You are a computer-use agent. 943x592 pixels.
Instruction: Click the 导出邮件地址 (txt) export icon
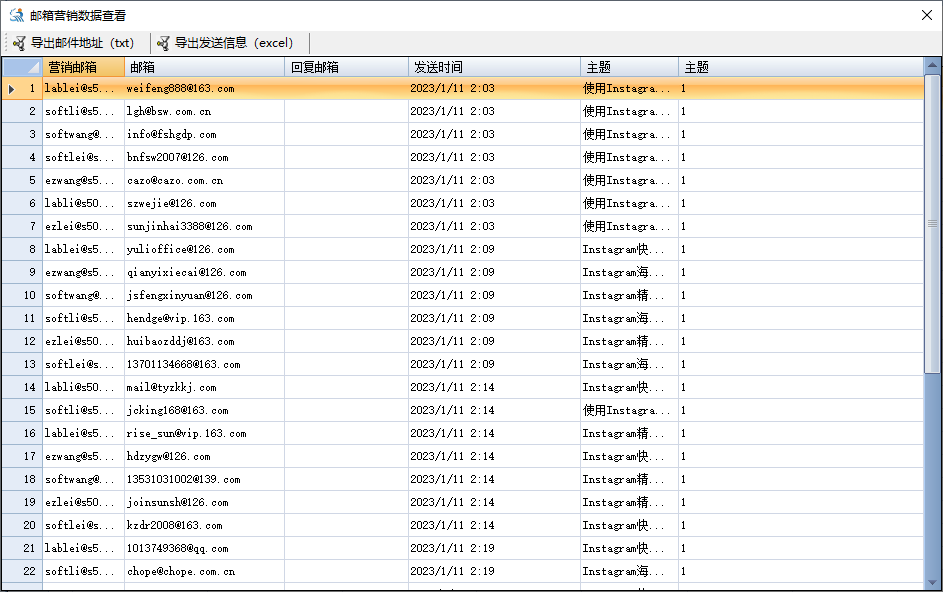coord(18,43)
